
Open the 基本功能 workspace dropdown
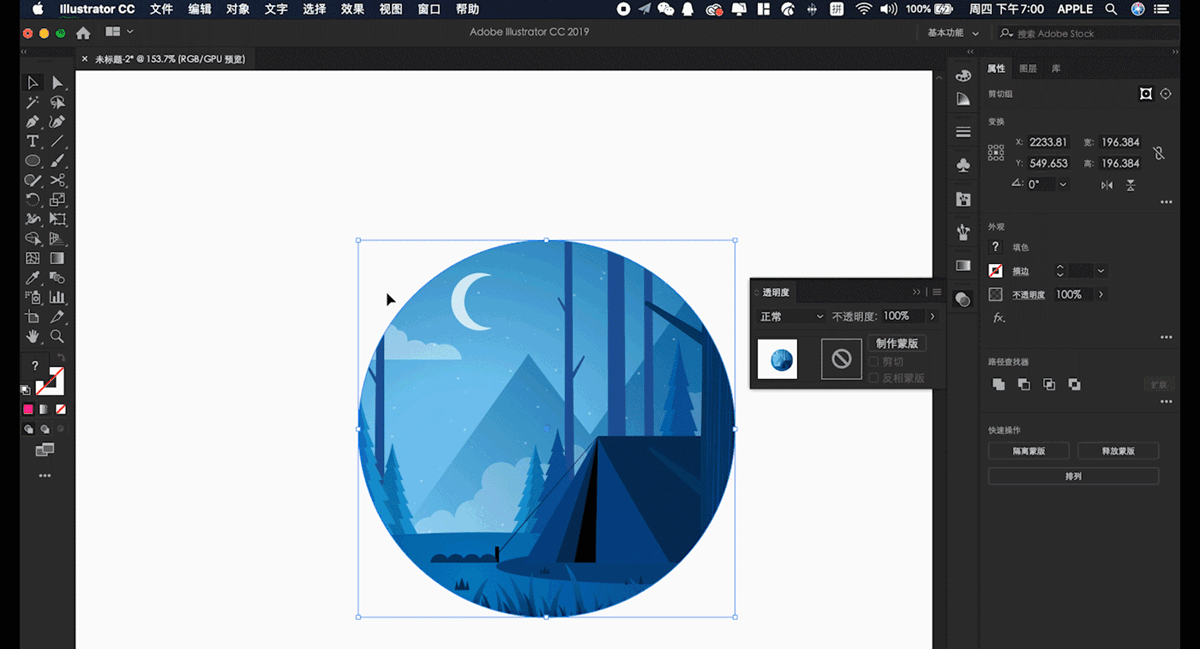point(951,32)
